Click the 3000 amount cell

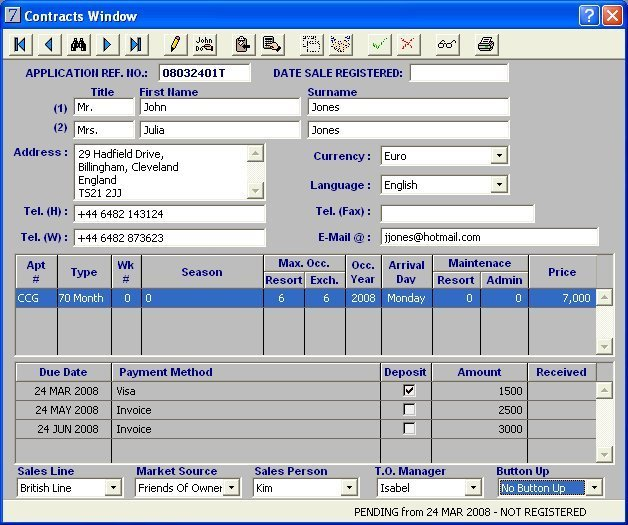pos(479,429)
